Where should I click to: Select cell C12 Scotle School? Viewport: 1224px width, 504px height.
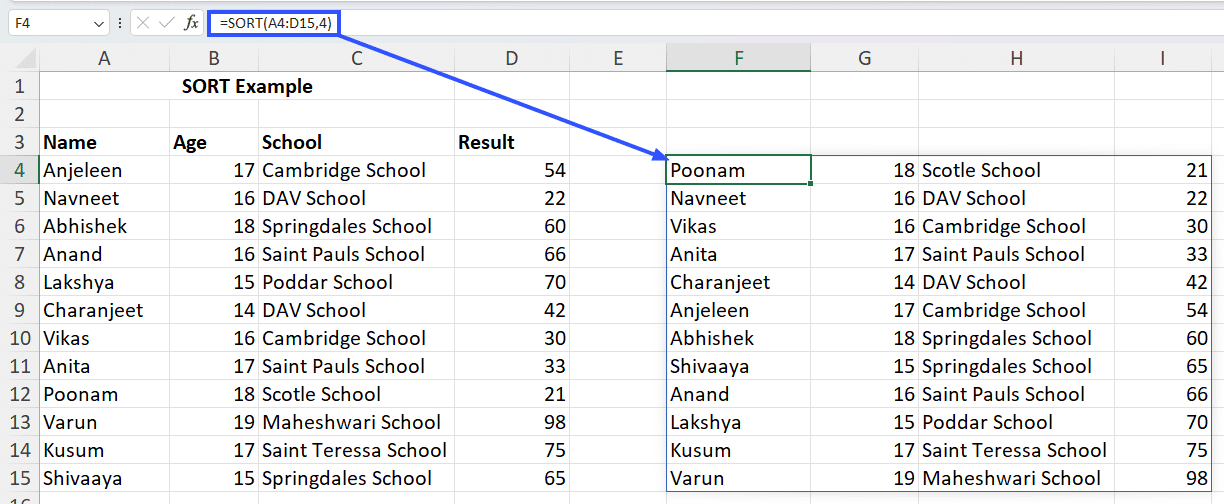[356, 394]
